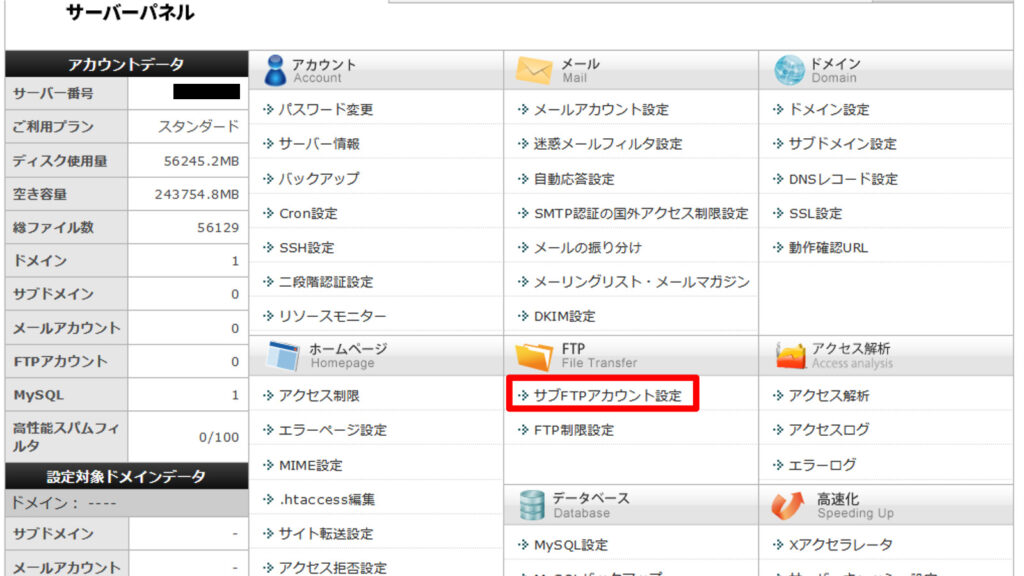Viewport: 1024px width, 576px height.
Task: Open サブFTPアカウント設定
Action: [607, 395]
